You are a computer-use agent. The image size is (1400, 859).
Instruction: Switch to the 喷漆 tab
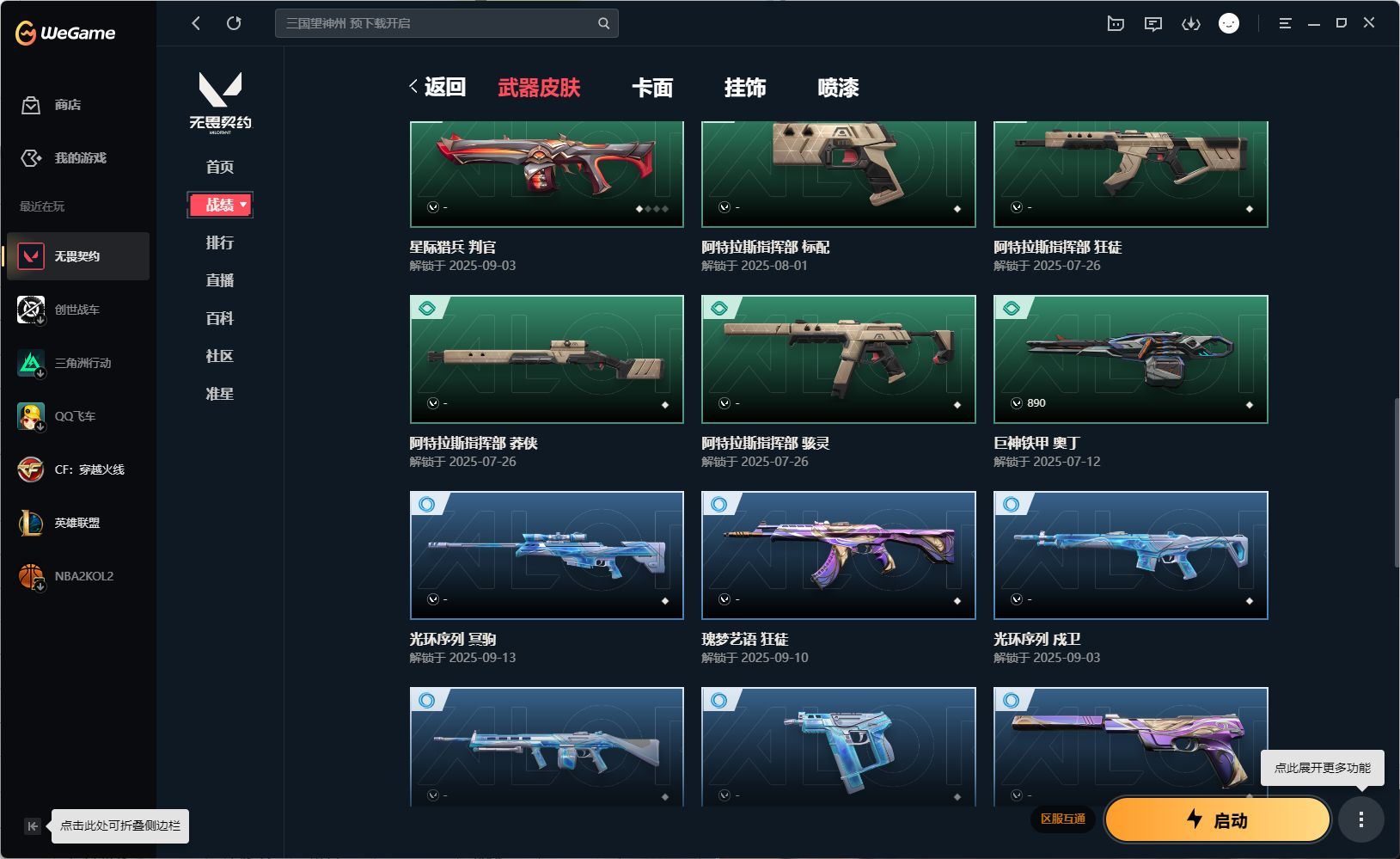(x=838, y=88)
